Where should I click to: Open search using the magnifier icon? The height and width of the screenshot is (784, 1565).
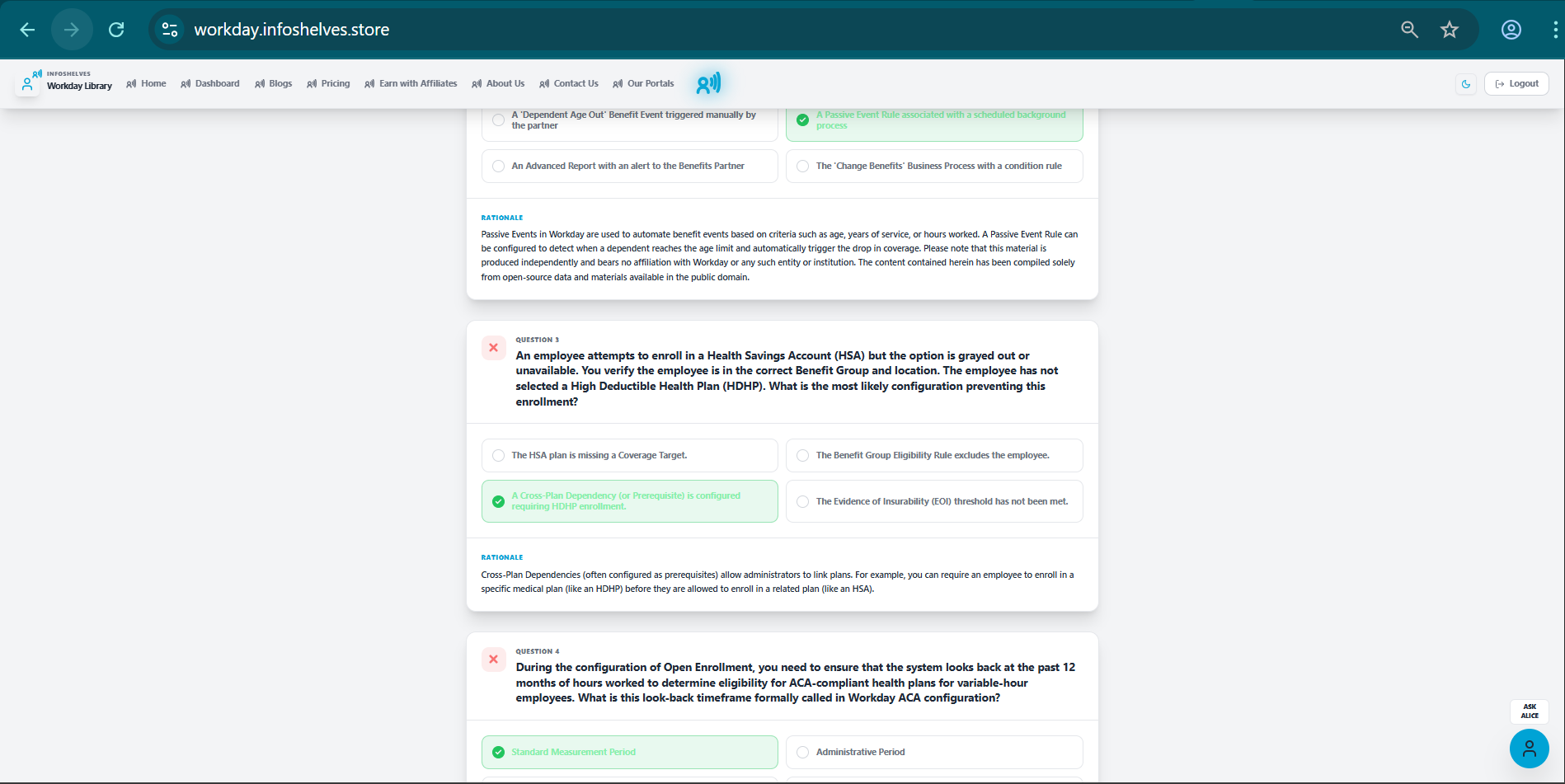(x=1409, y=29)
